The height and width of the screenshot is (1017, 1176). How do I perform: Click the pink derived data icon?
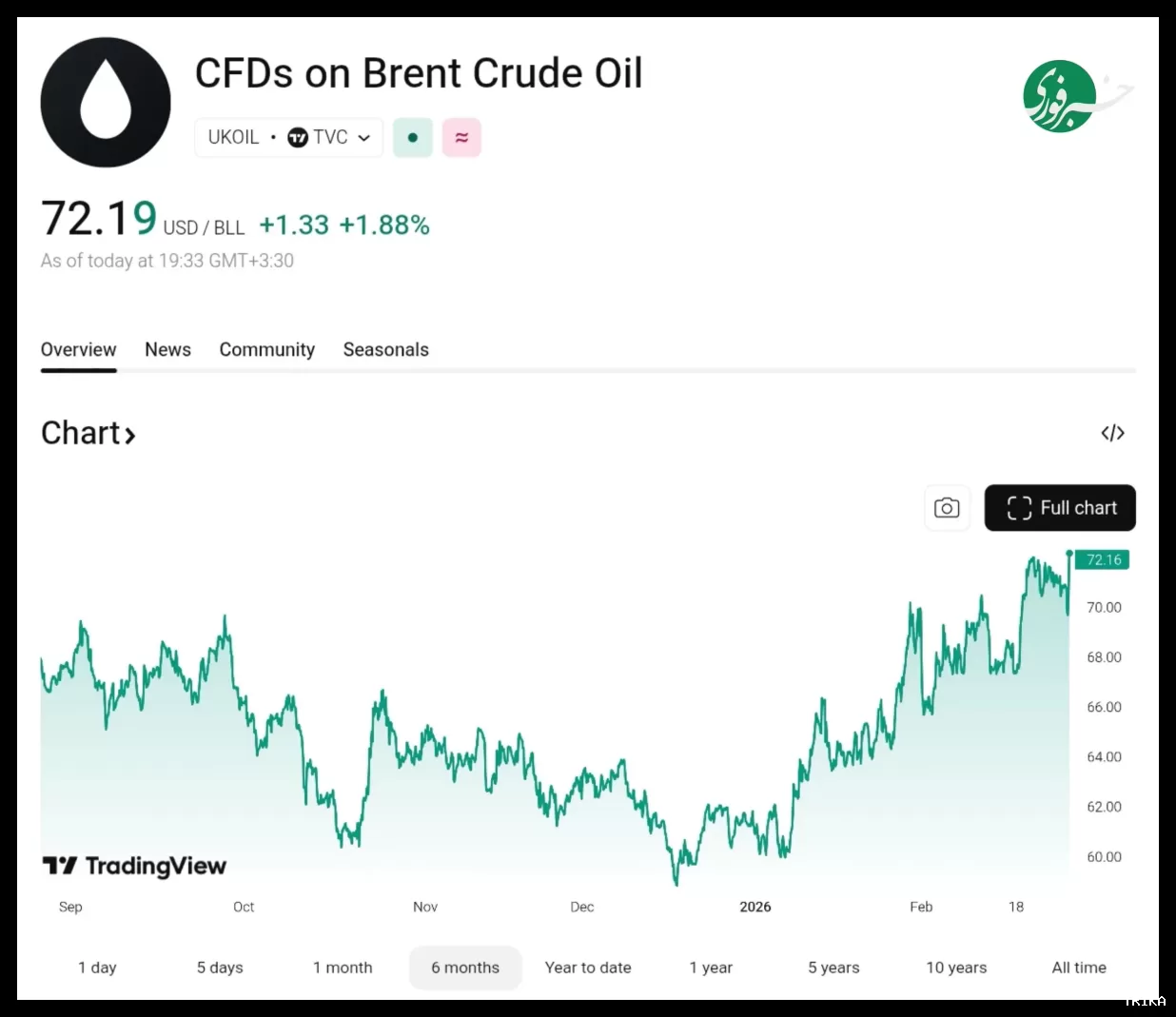coord(461,138)
